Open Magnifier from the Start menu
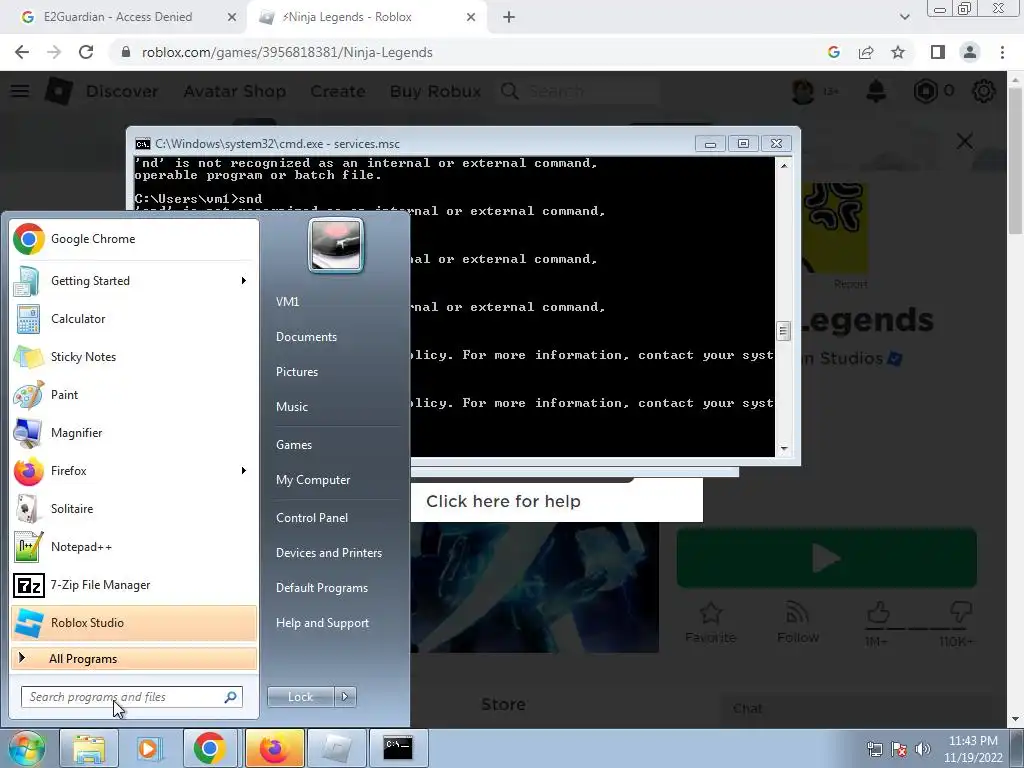1024x768 pixels. pos(134,432)
